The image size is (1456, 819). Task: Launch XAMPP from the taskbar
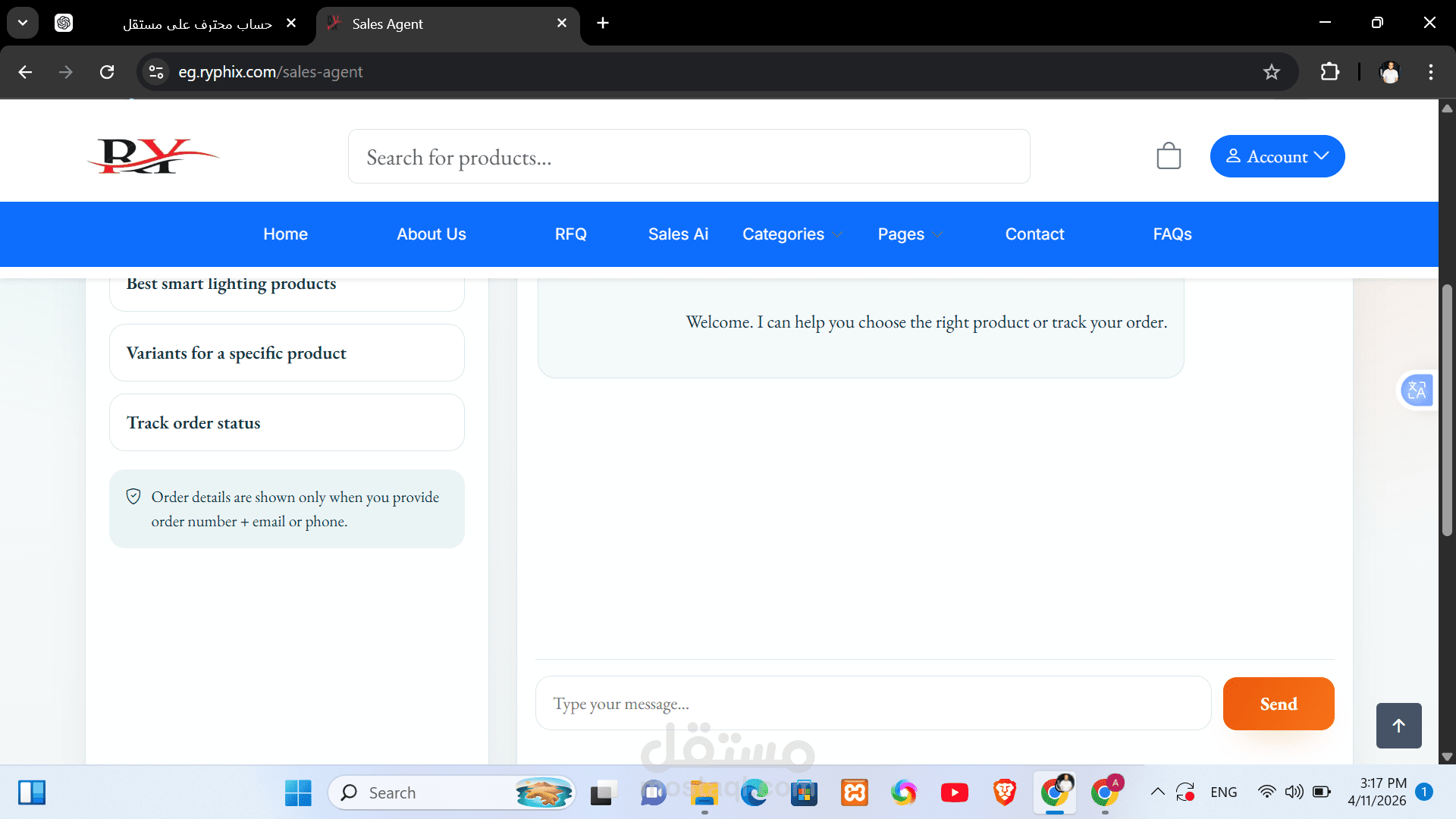(855, 792)
